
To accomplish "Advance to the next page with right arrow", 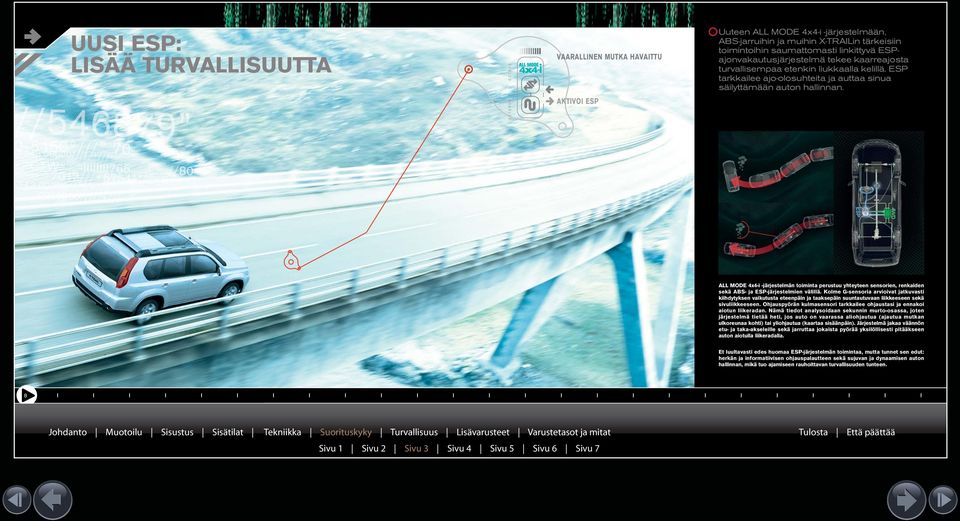I will point(906,500).
